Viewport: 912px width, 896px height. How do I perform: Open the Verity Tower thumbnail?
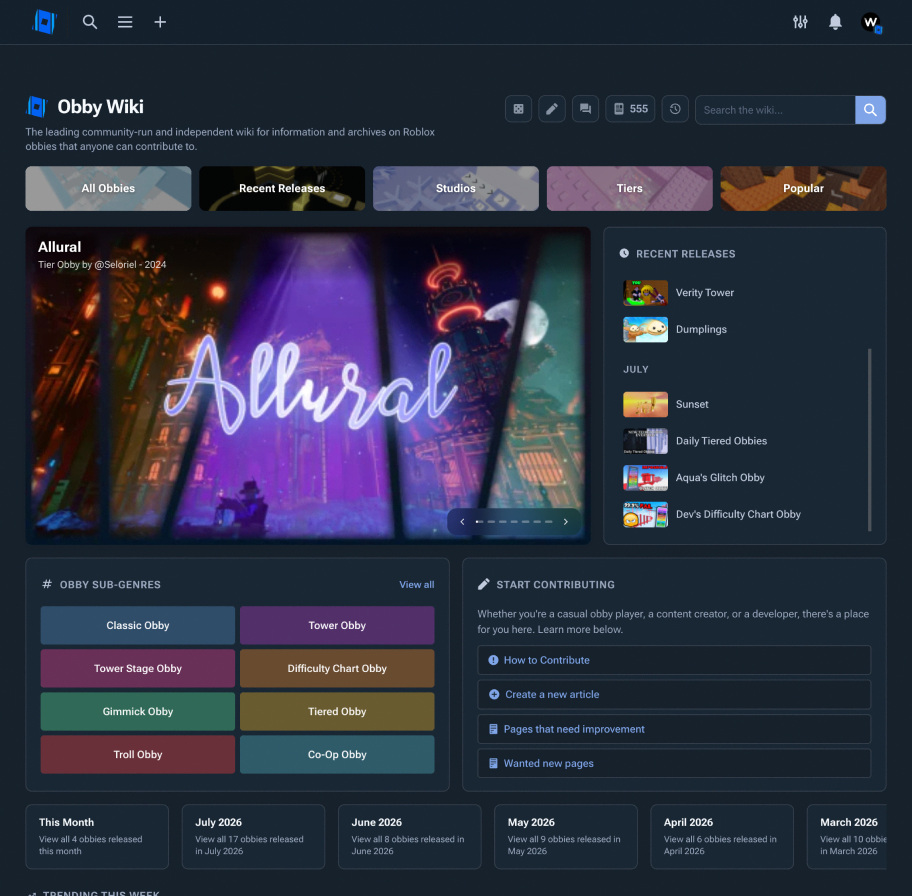click(645, 293)
